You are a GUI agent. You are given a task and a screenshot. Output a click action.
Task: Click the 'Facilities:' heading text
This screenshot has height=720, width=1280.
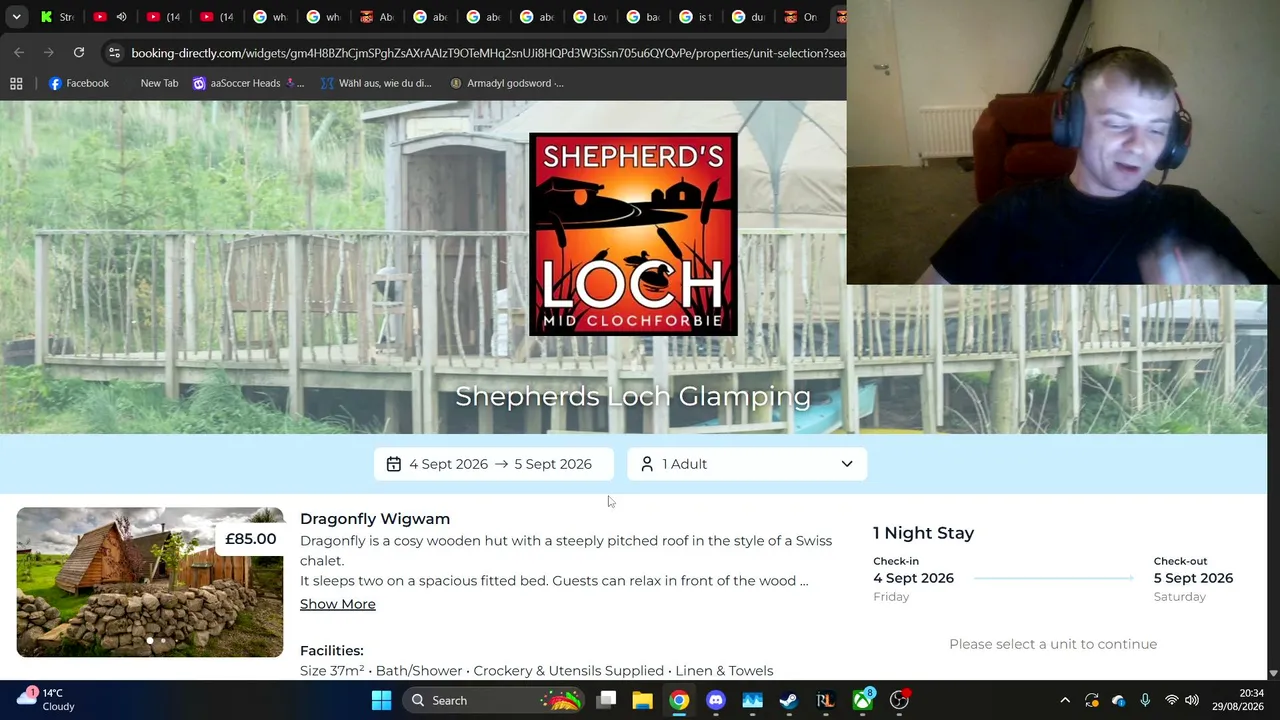(x=332, y=651)
